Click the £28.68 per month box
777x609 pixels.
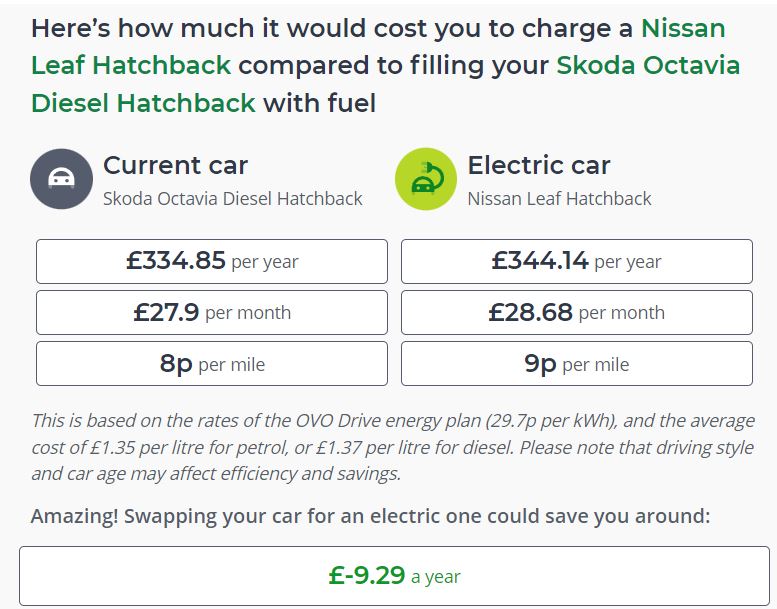point(576,313)
